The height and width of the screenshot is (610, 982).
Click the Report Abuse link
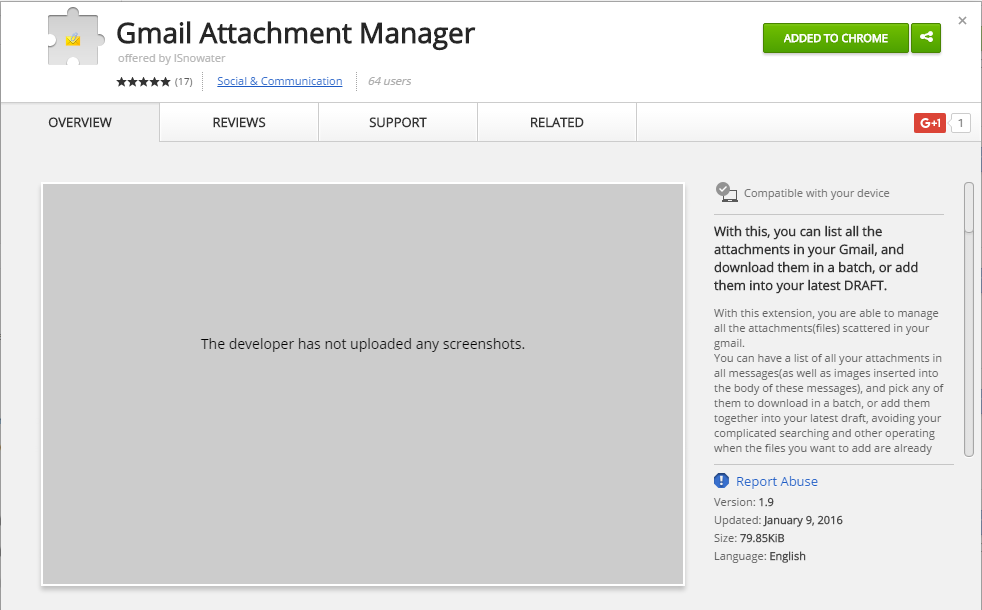coord(777,481)
